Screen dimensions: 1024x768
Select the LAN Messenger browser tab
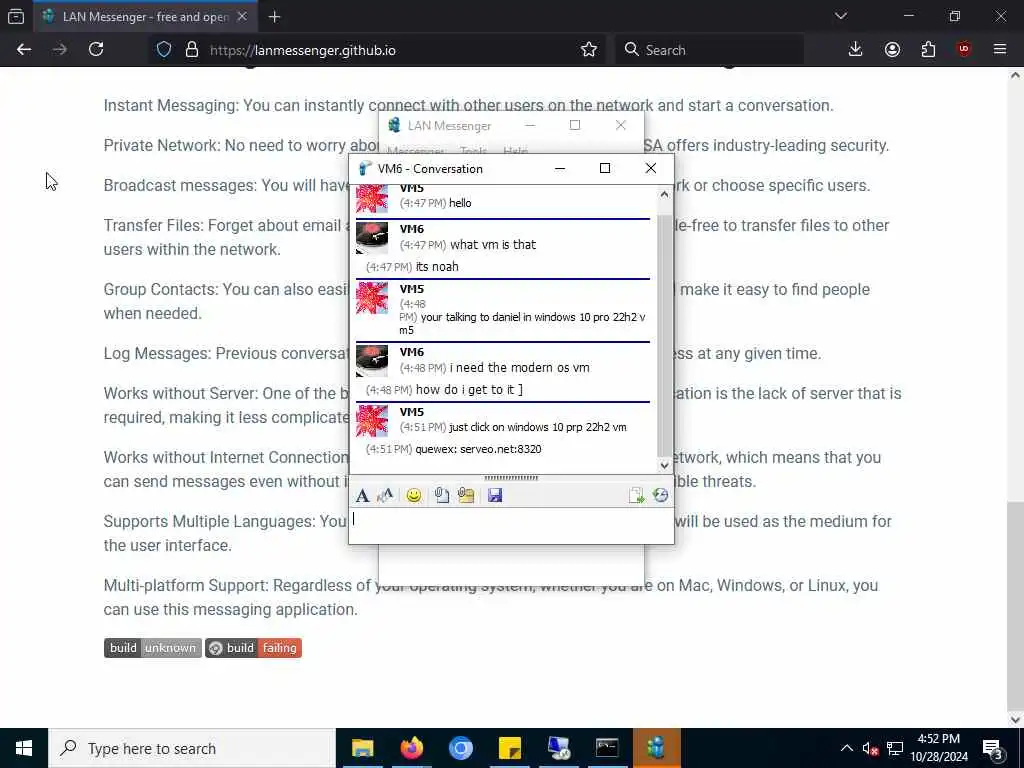145,17
